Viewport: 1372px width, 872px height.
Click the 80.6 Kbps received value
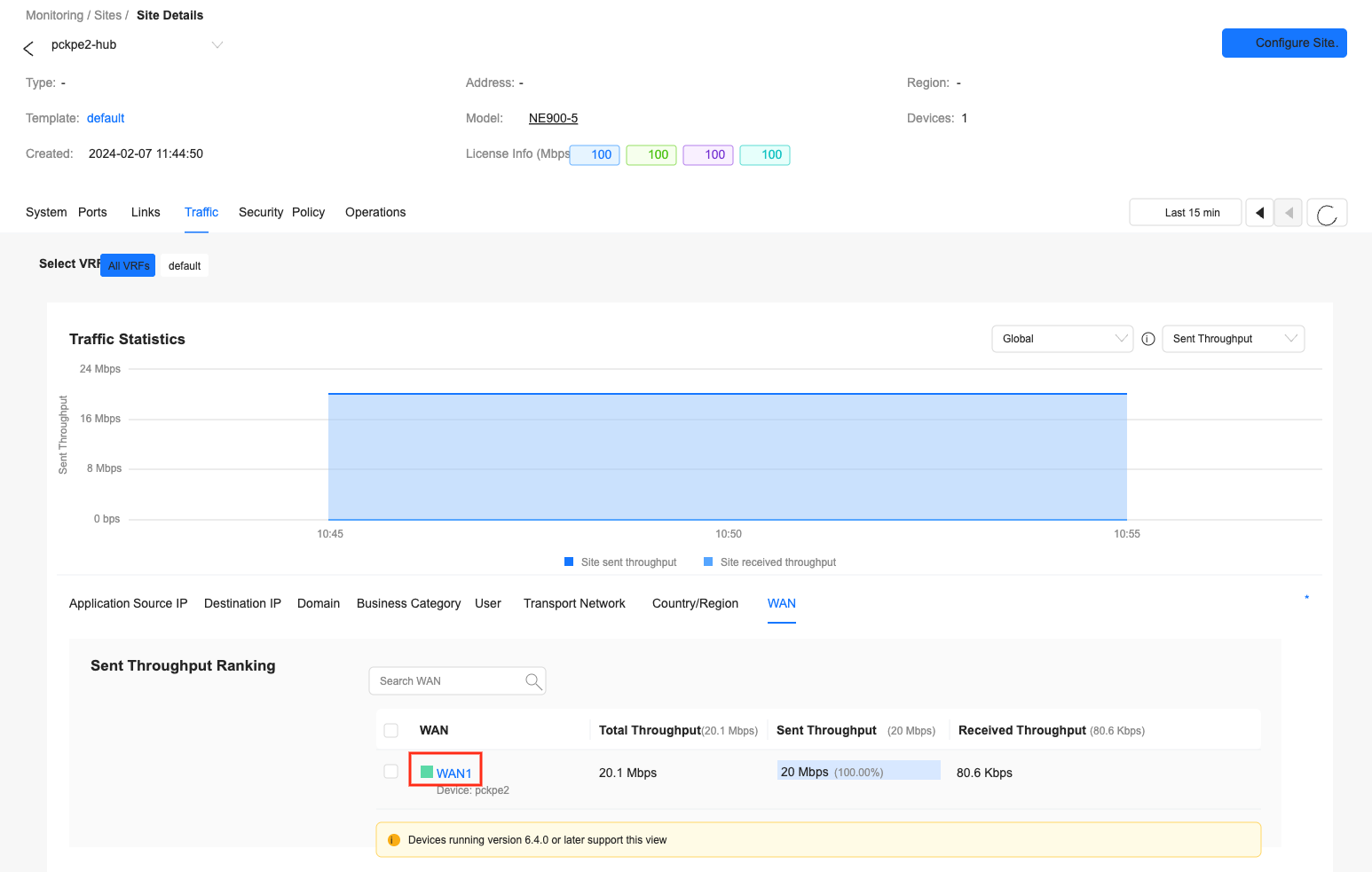[x=984, y=773]
